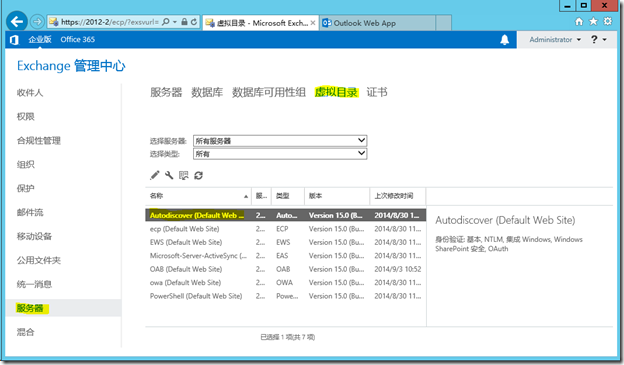This screenshot has height=365, width=624.
Task: Select the owa (Default Web Site) row
Action: click(x=285, y=283)
